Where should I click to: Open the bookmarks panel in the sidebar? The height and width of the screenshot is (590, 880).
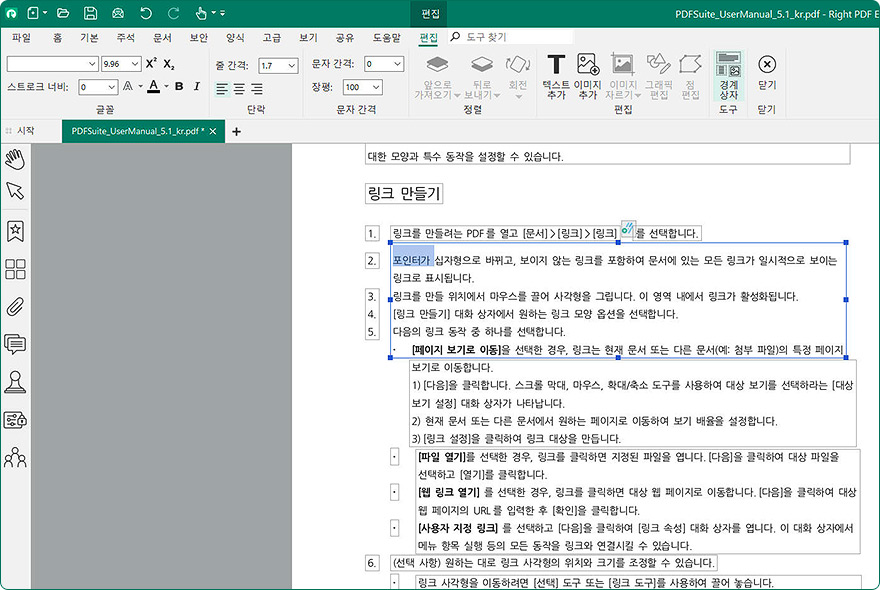[15, 231]
